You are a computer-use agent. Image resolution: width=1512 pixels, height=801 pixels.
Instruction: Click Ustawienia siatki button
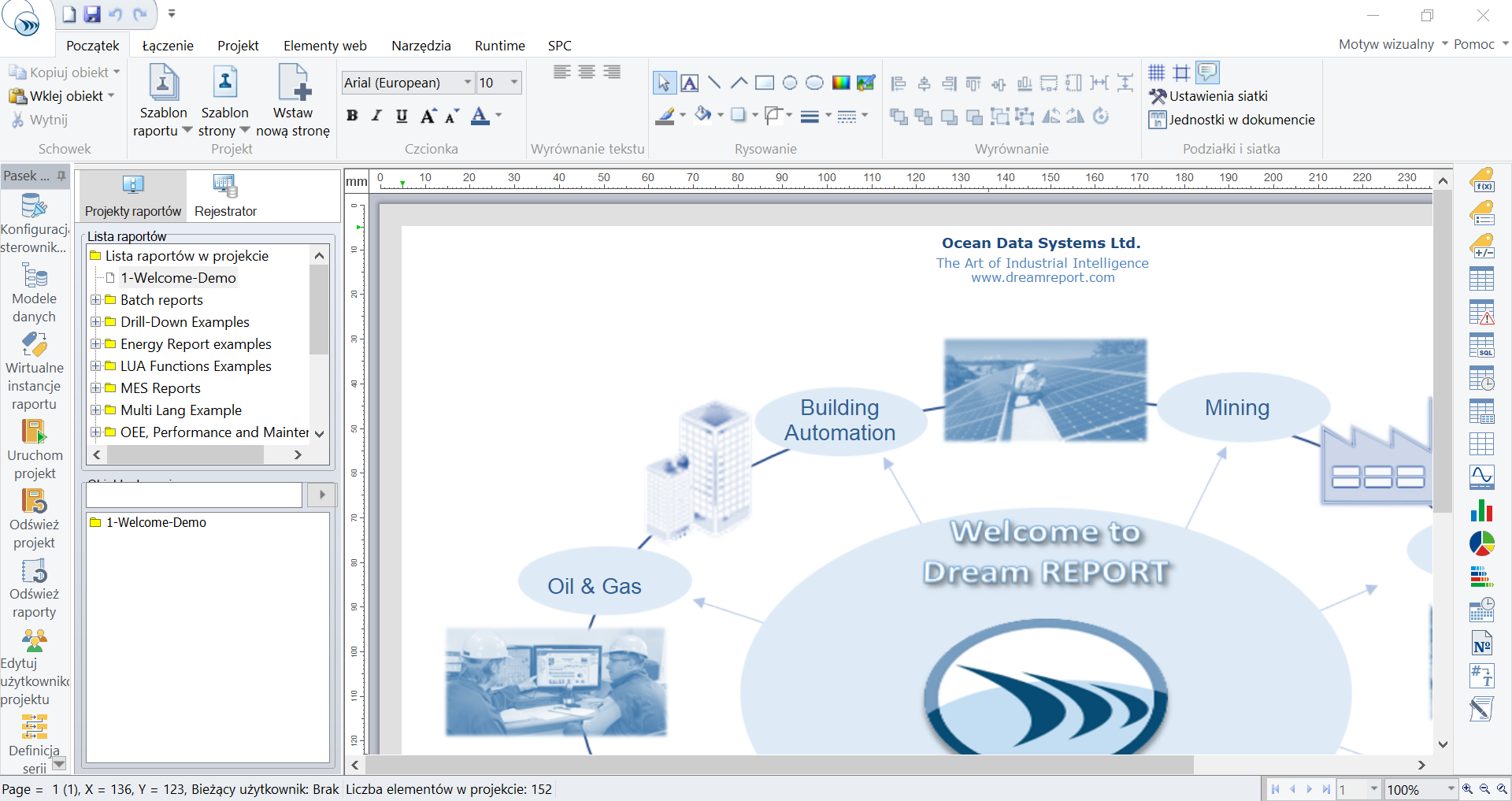[x=1209, y=96]
